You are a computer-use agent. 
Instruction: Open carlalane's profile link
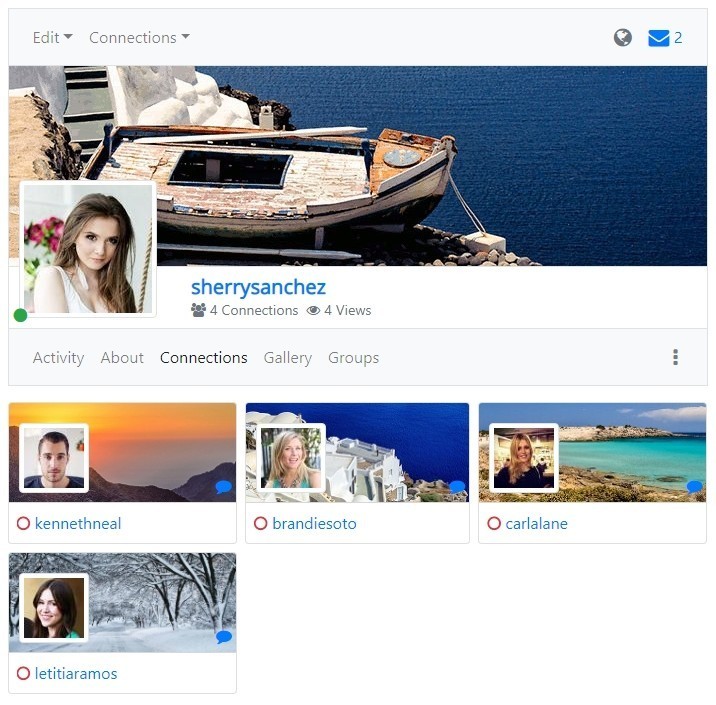(x=537, y=523)
